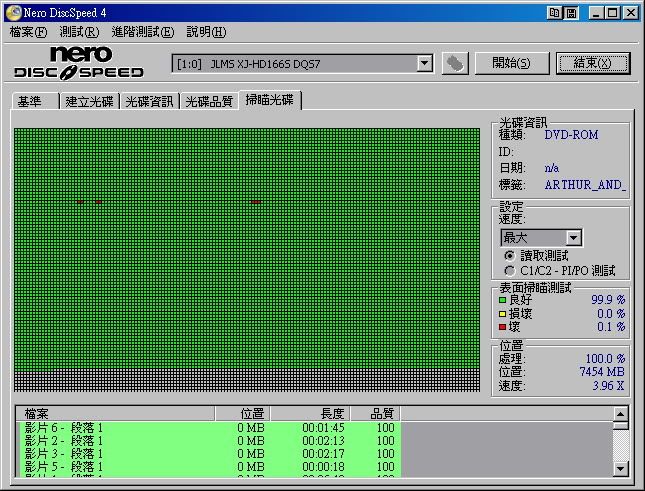Image resolution: width=645 pixels, height=491 pixels.
Task: Select the C1/C2 - PI/PO 測試 radio button
Action: click(510, 271)
